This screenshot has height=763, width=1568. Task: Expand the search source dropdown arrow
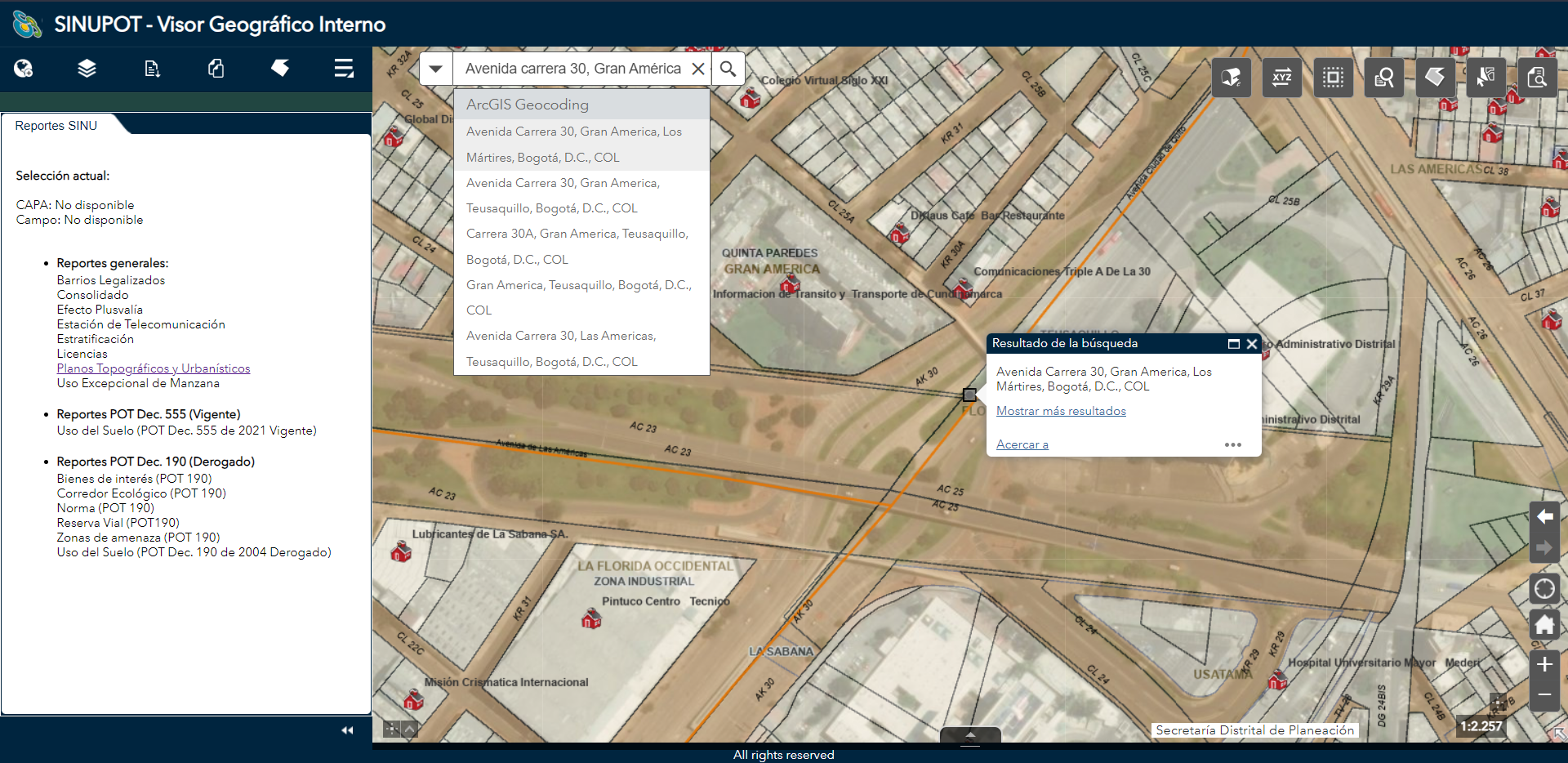click(436, 69)
